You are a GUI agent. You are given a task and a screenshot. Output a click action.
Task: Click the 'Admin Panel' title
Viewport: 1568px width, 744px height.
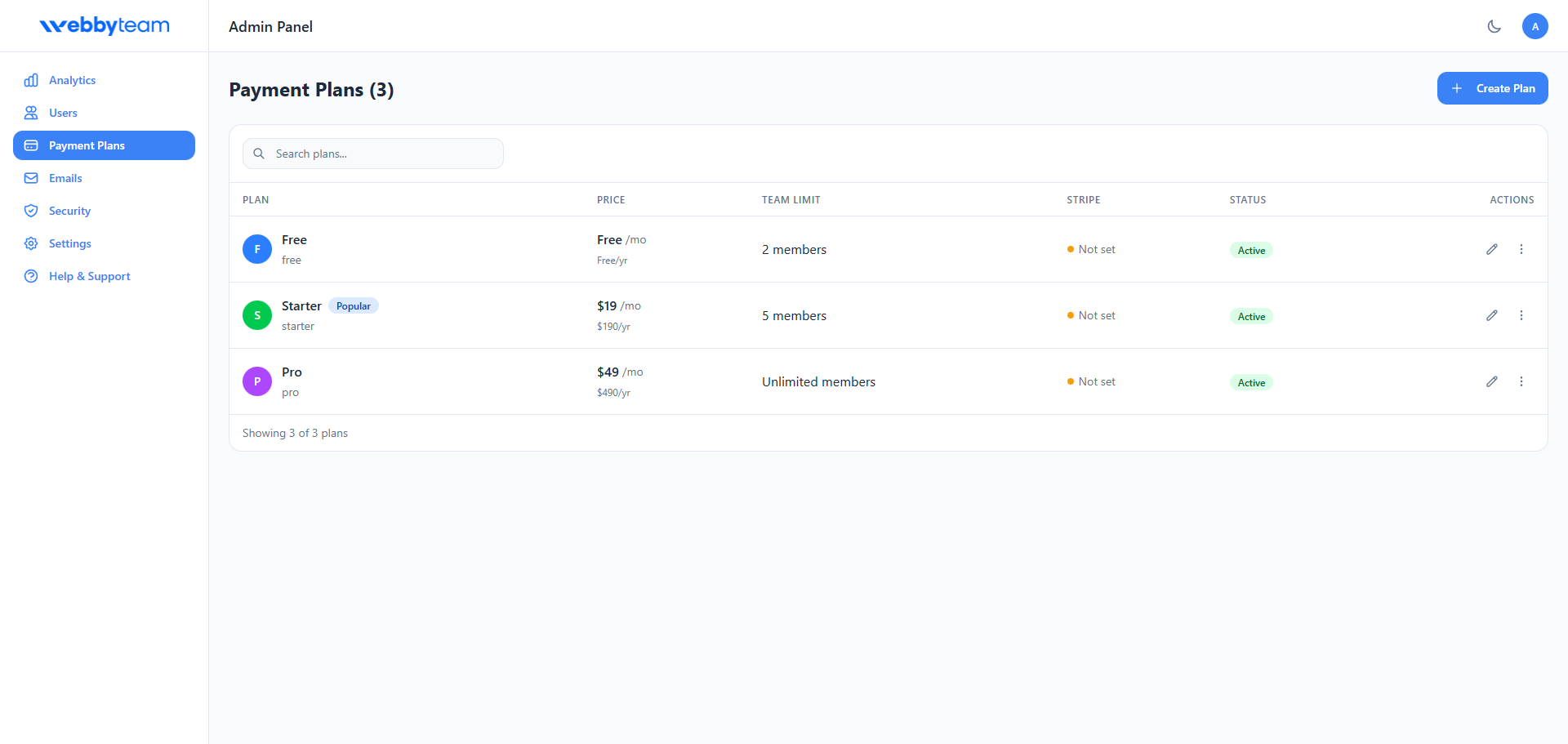point(270,26)
